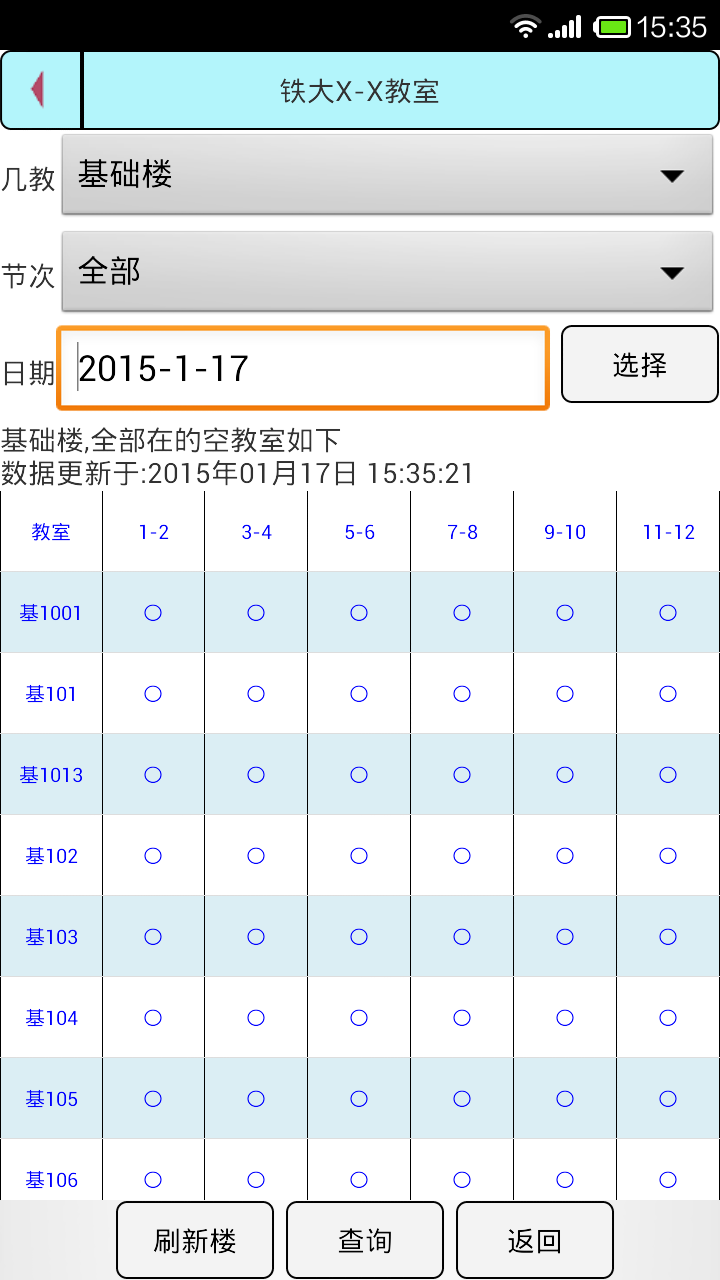The height and width of the screenshot is (1280, 720).
Task: Click the 基1013 circle under period 5-6
Action: [x=359, y=775]
